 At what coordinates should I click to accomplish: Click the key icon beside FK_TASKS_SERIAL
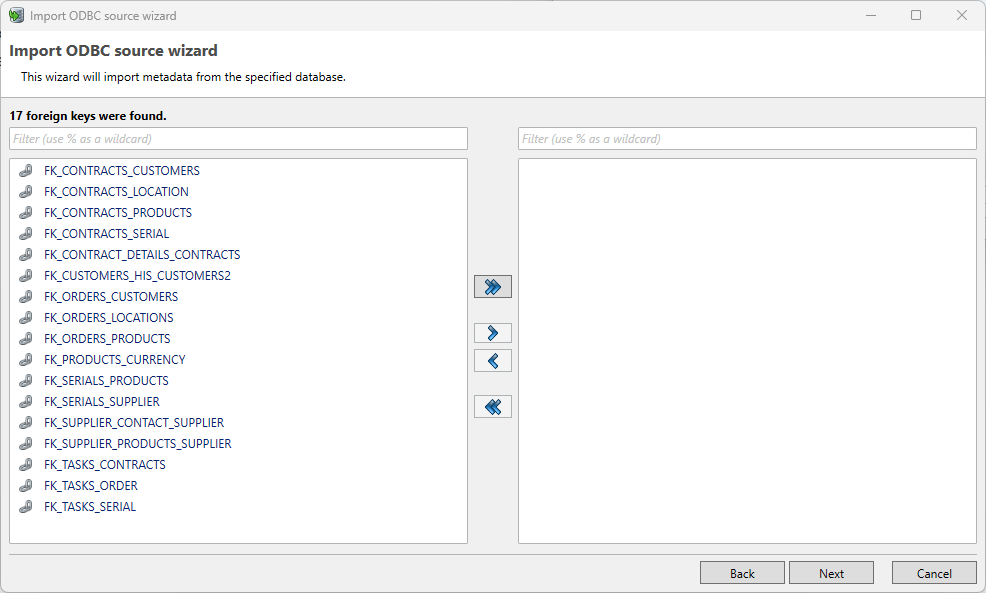[x=25, y=506]
